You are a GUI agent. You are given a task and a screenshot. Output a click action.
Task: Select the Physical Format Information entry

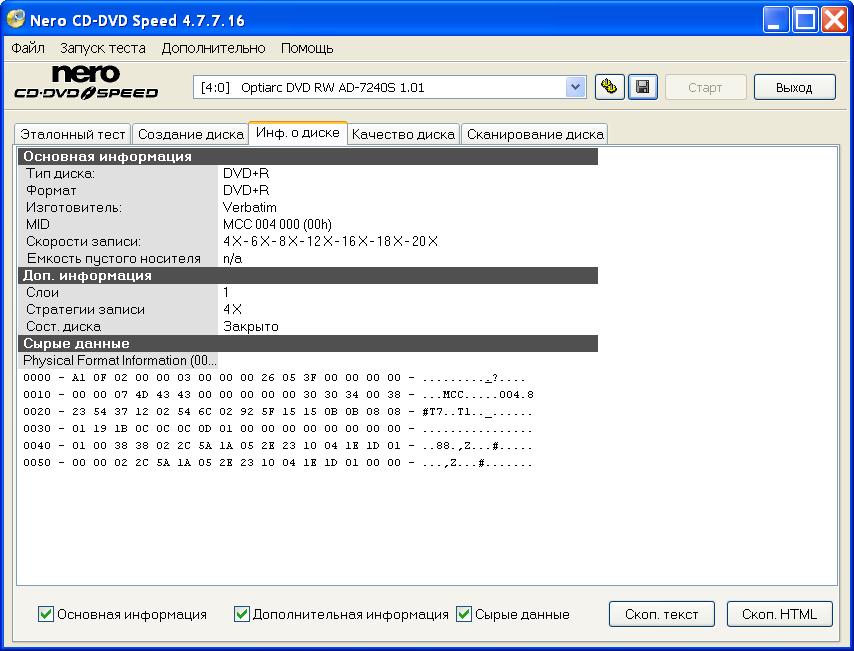119,360
